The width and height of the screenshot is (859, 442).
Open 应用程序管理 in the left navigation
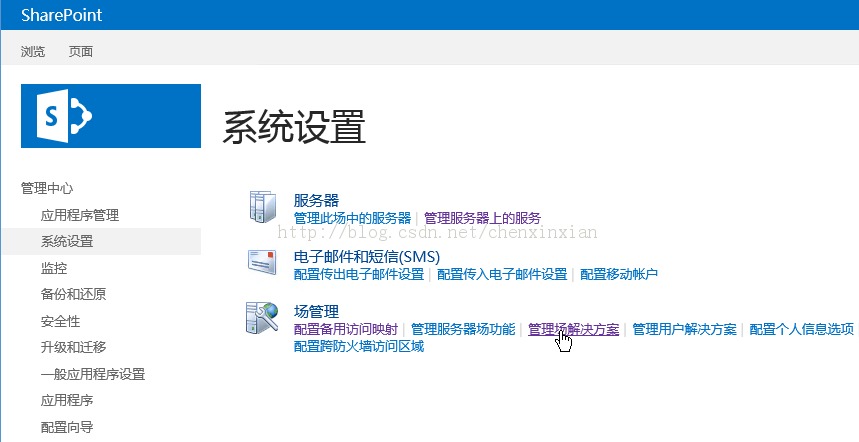[80, 215]
